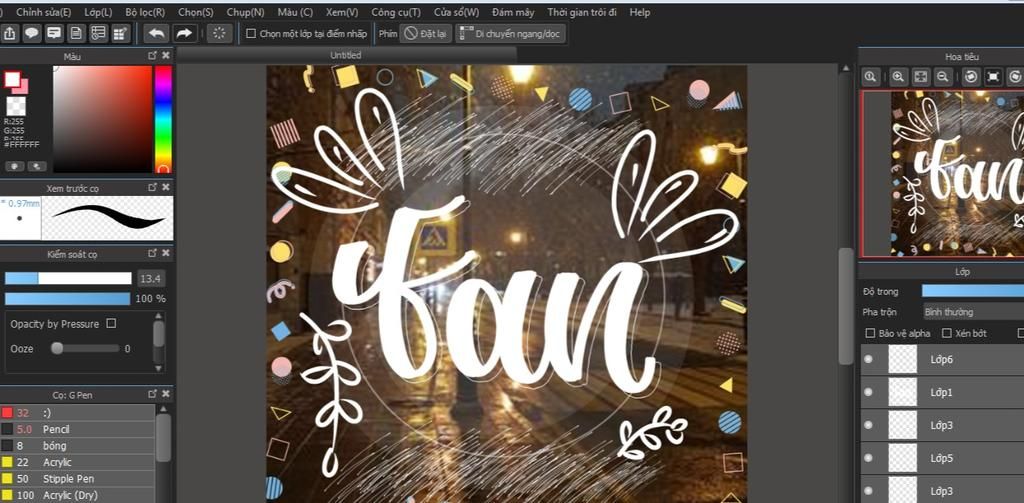Open the Lớp(L) menu
Screen dimensions: 1024x503
coord(98,12)
